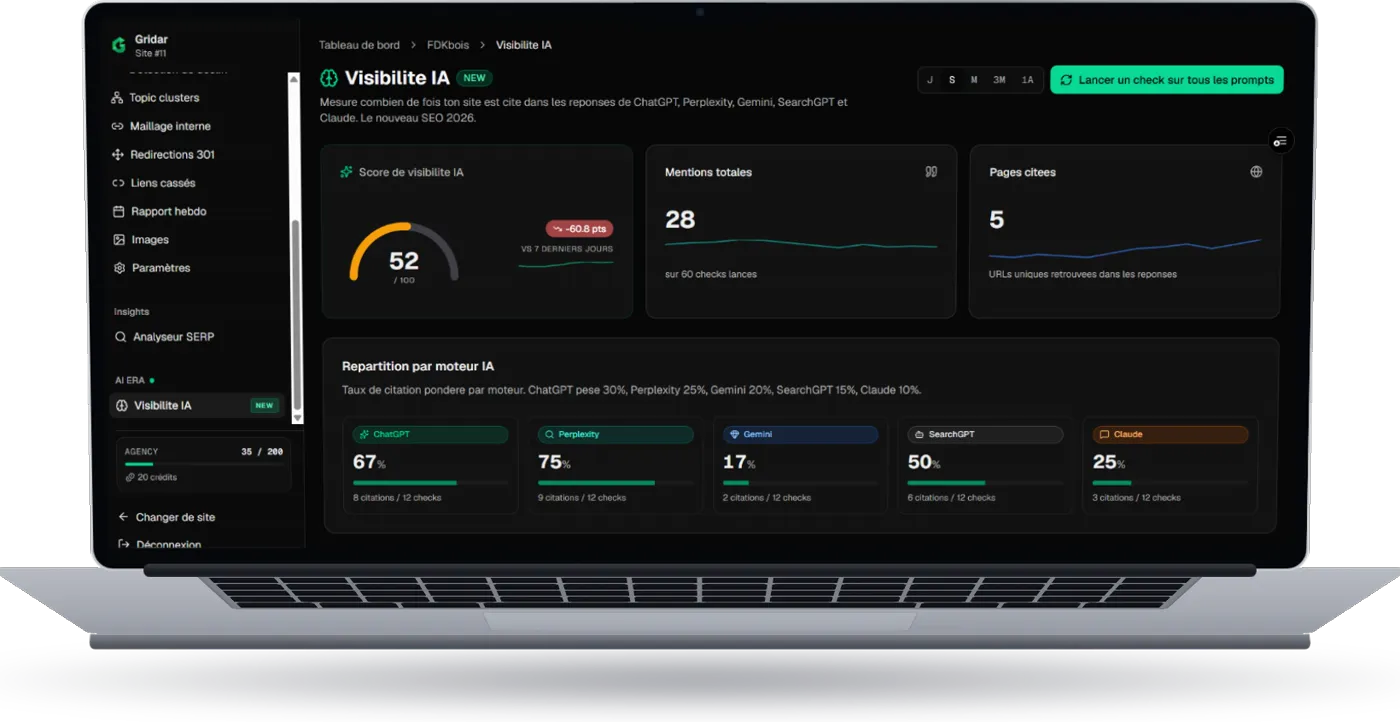Open the SearchGPT engine pill

click(985, 435)
